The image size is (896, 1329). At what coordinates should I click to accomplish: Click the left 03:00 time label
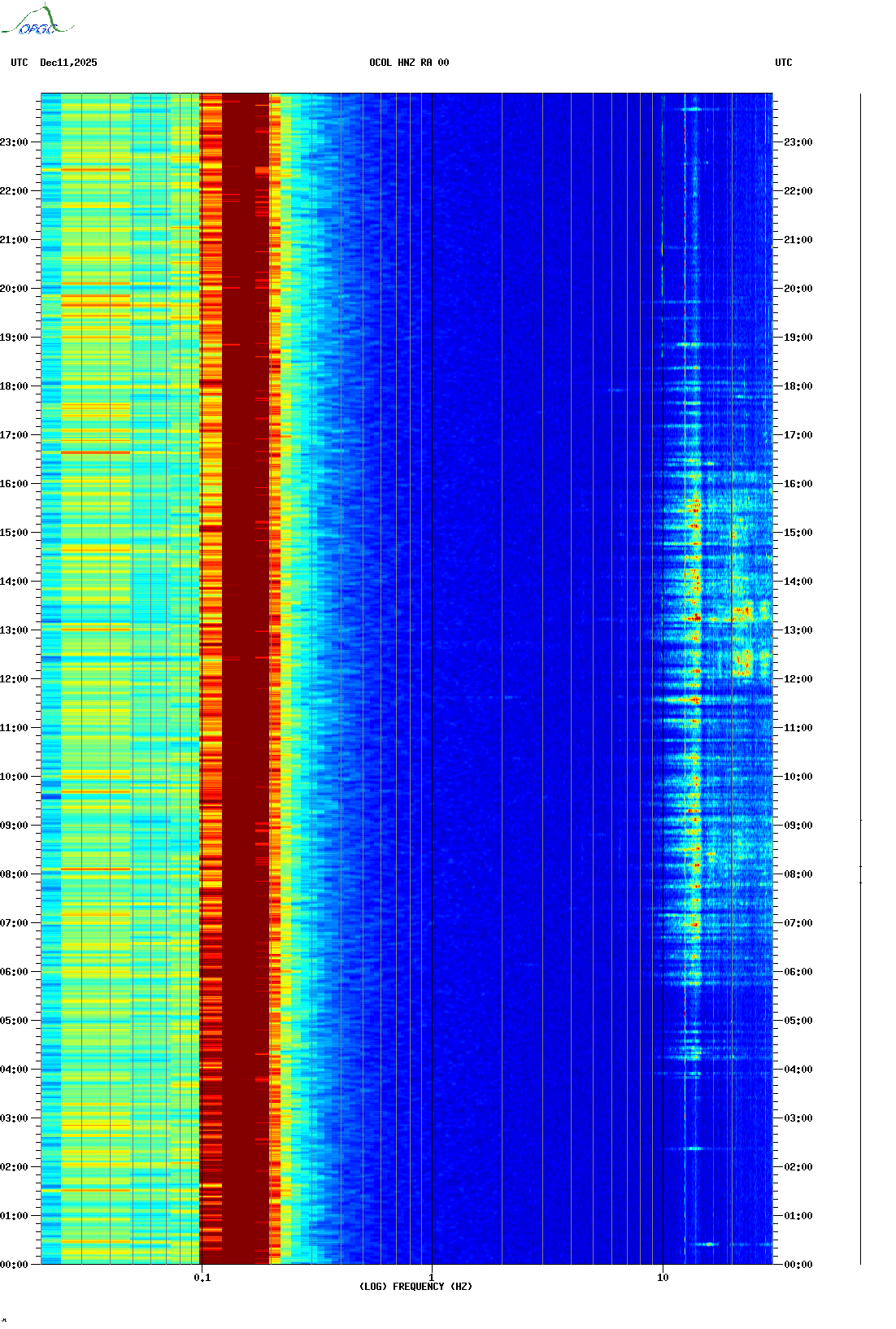pyautogui.click(x=14, y=1118)
